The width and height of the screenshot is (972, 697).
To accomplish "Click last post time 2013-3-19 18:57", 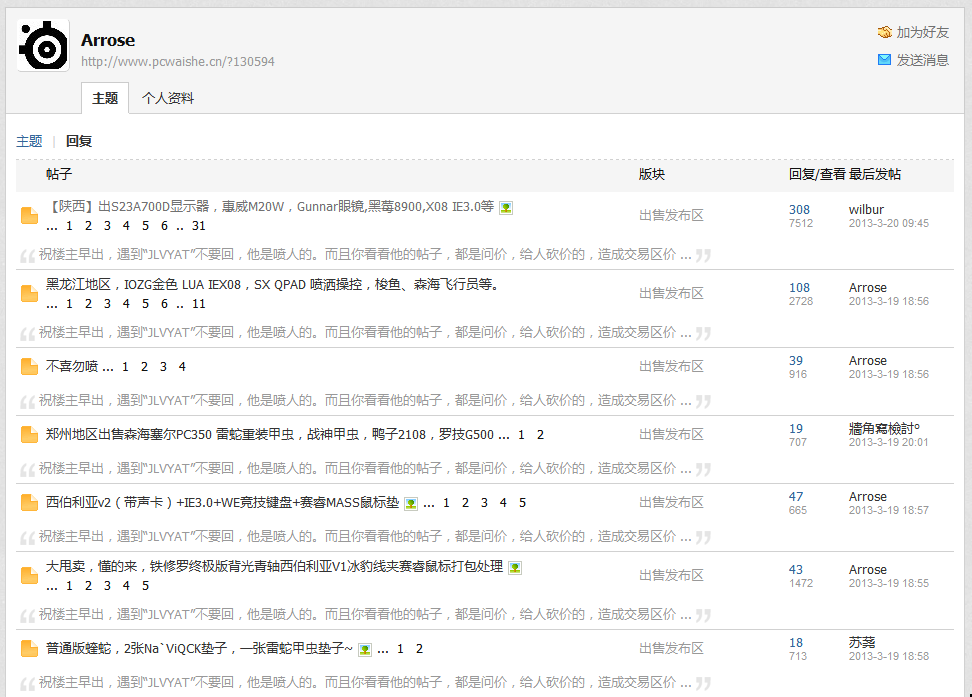I will pyautogui.click(x=889, y=510).
